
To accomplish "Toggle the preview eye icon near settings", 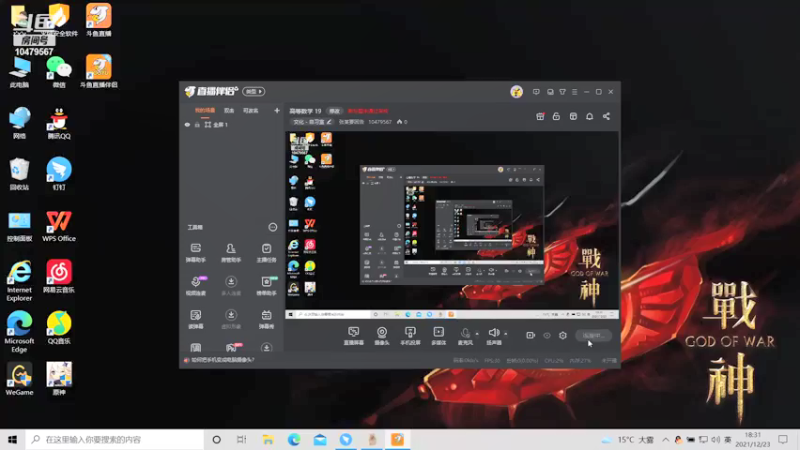I will pos(546,336).
